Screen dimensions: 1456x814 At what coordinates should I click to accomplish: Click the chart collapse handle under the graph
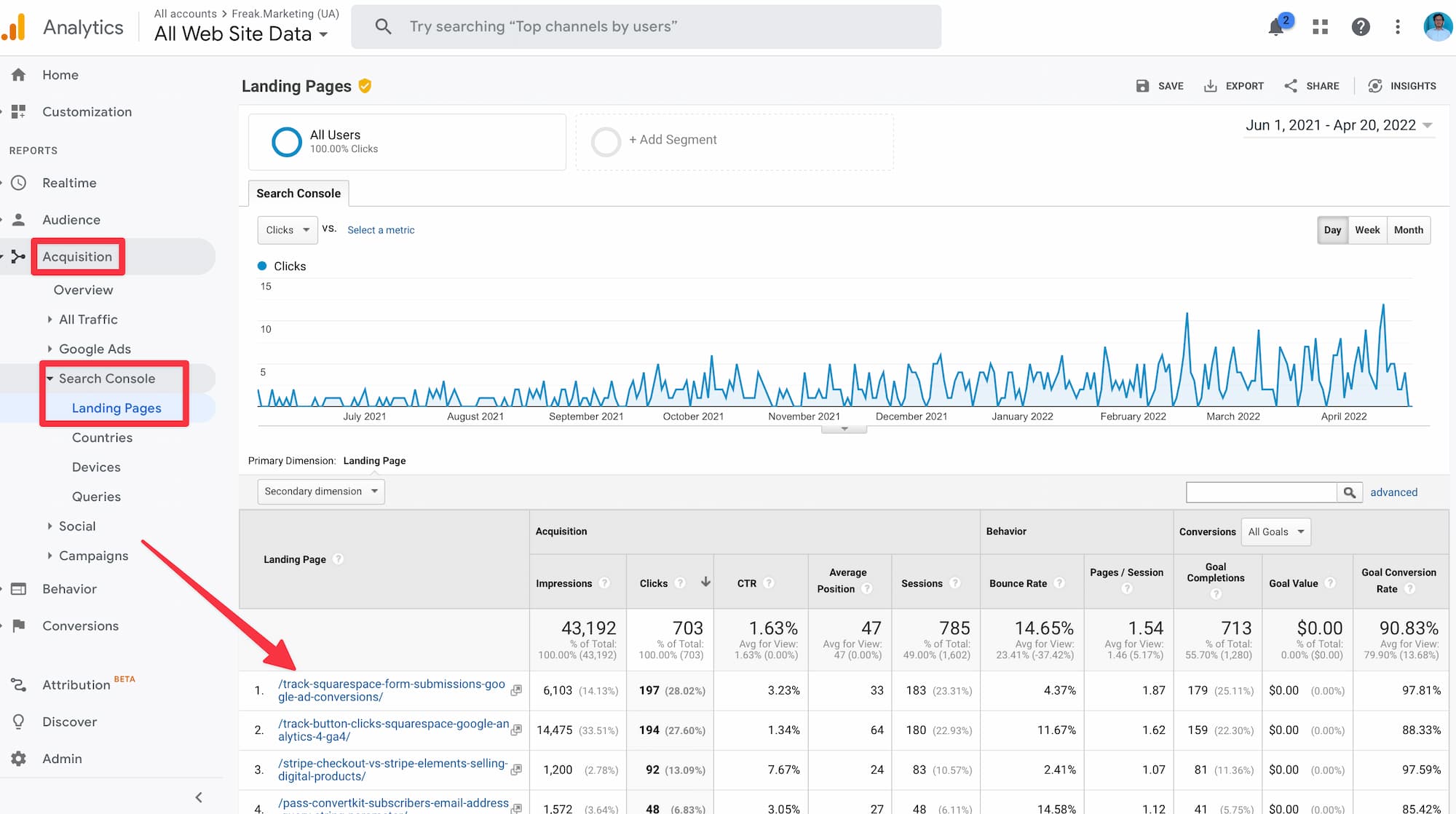click(844, 429)
